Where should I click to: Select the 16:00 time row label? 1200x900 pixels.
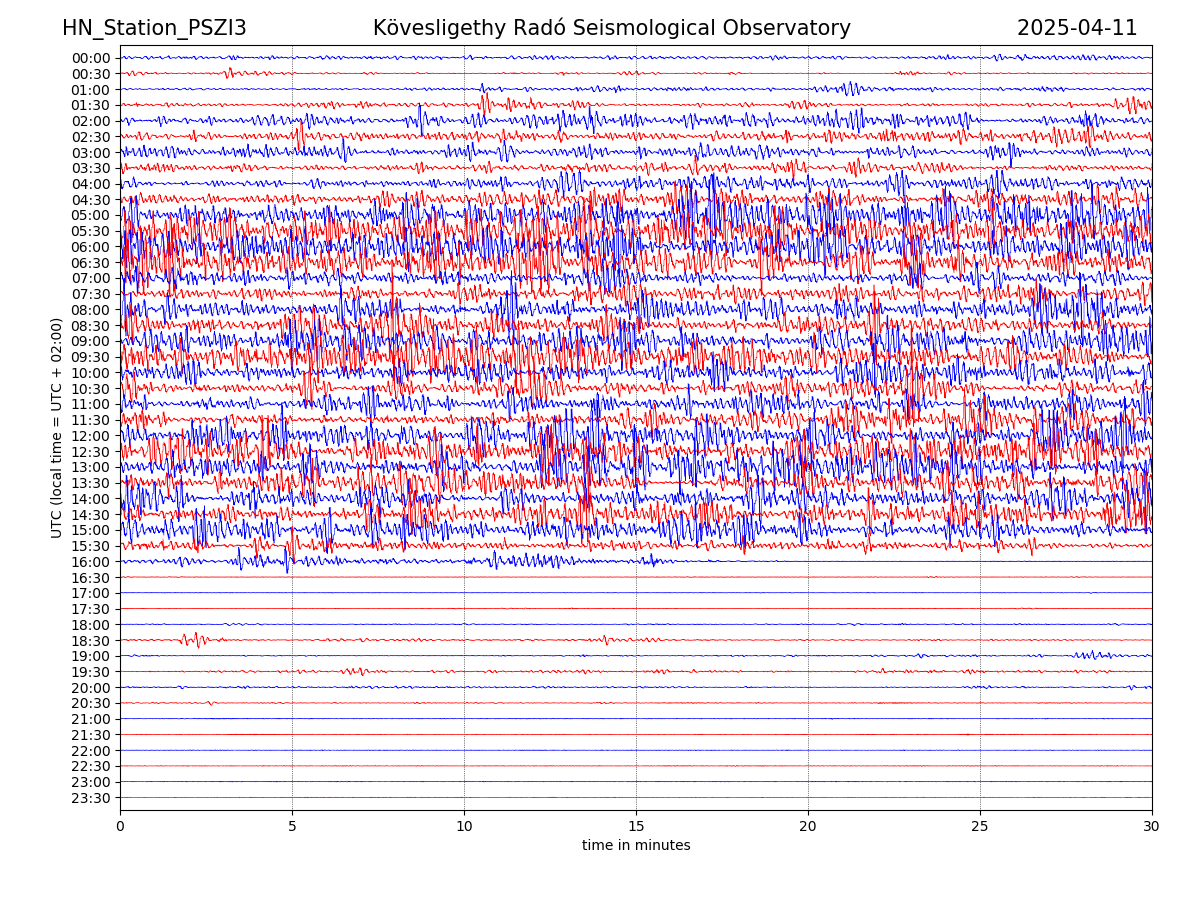[x=91, y=562]
